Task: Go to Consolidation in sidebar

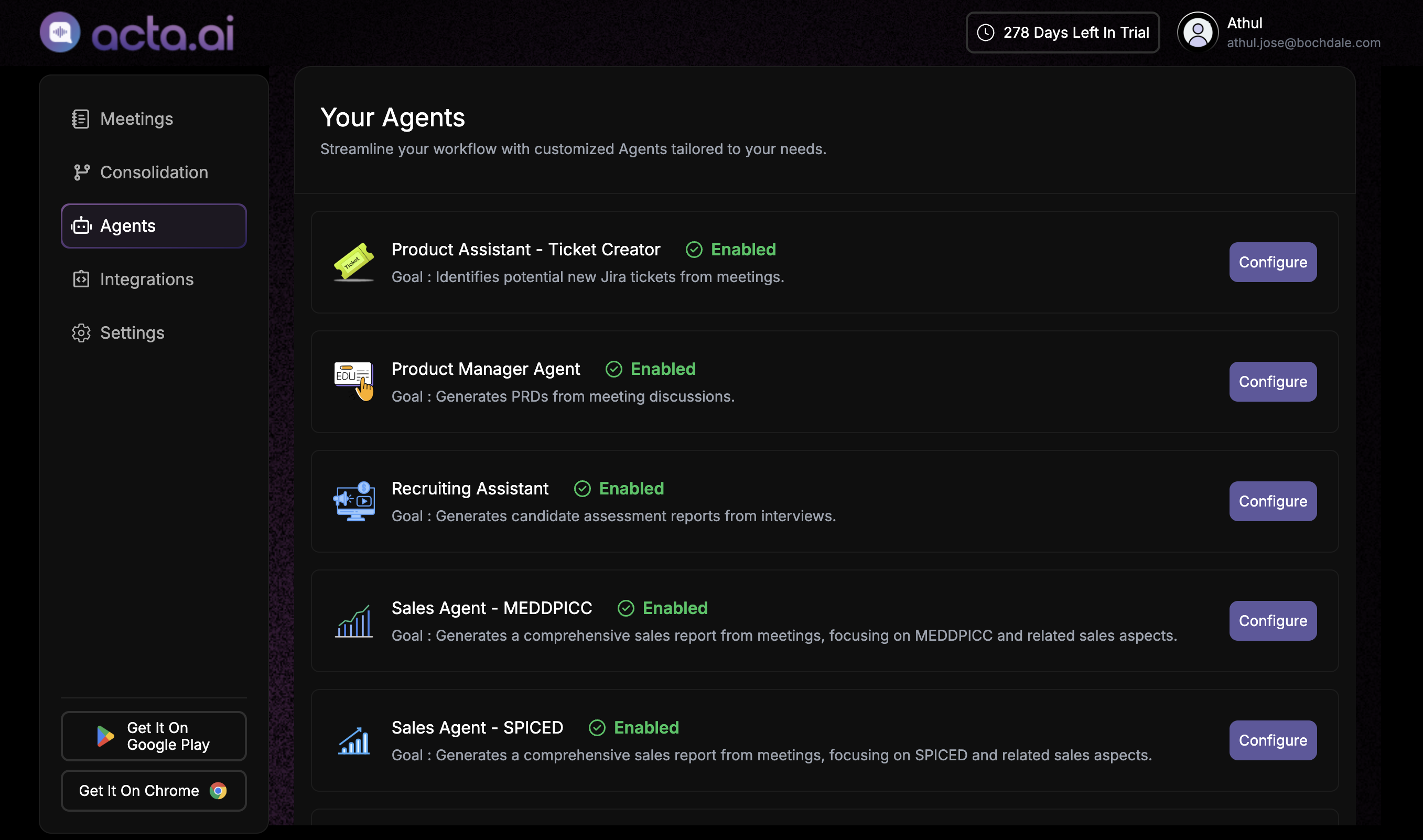Action: pyautogui.click(x=154, y=172)
